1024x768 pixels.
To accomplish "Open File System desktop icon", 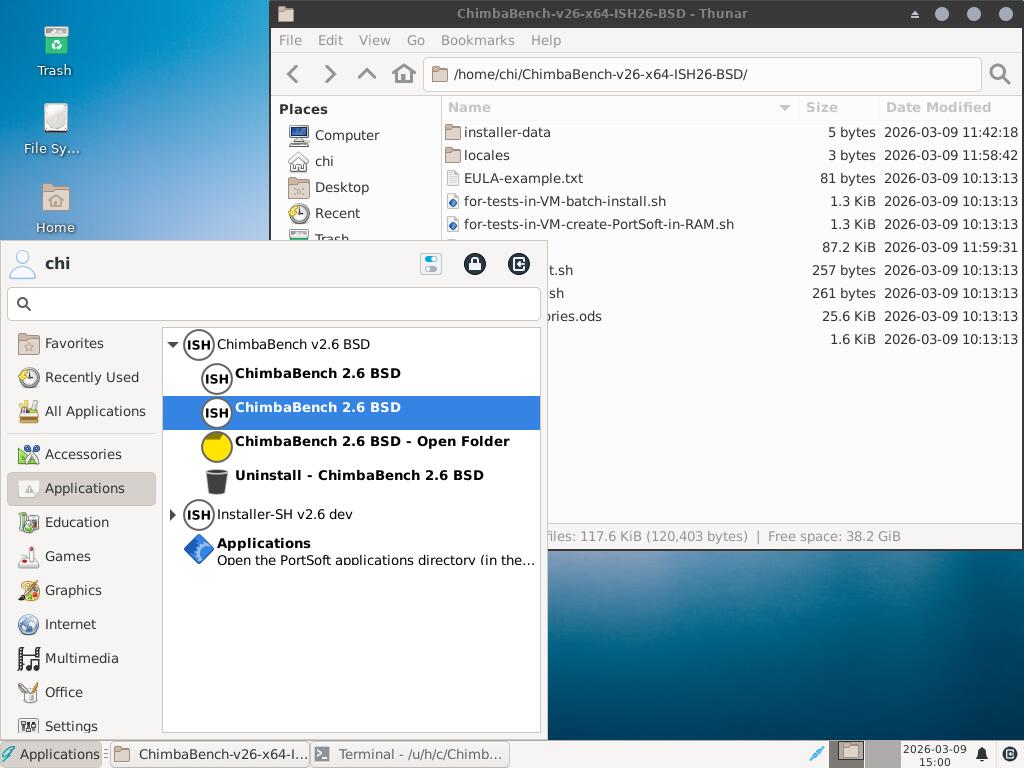I will [x=54, y=129].
